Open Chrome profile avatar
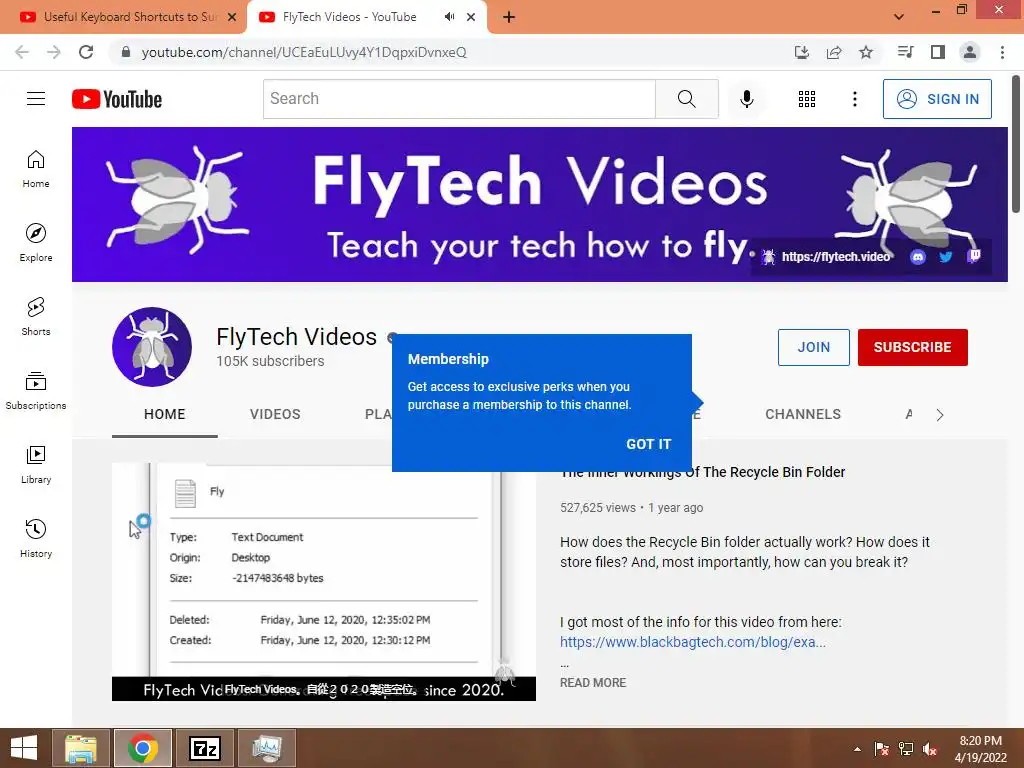 pyautogui.click(x=970, y=52)
